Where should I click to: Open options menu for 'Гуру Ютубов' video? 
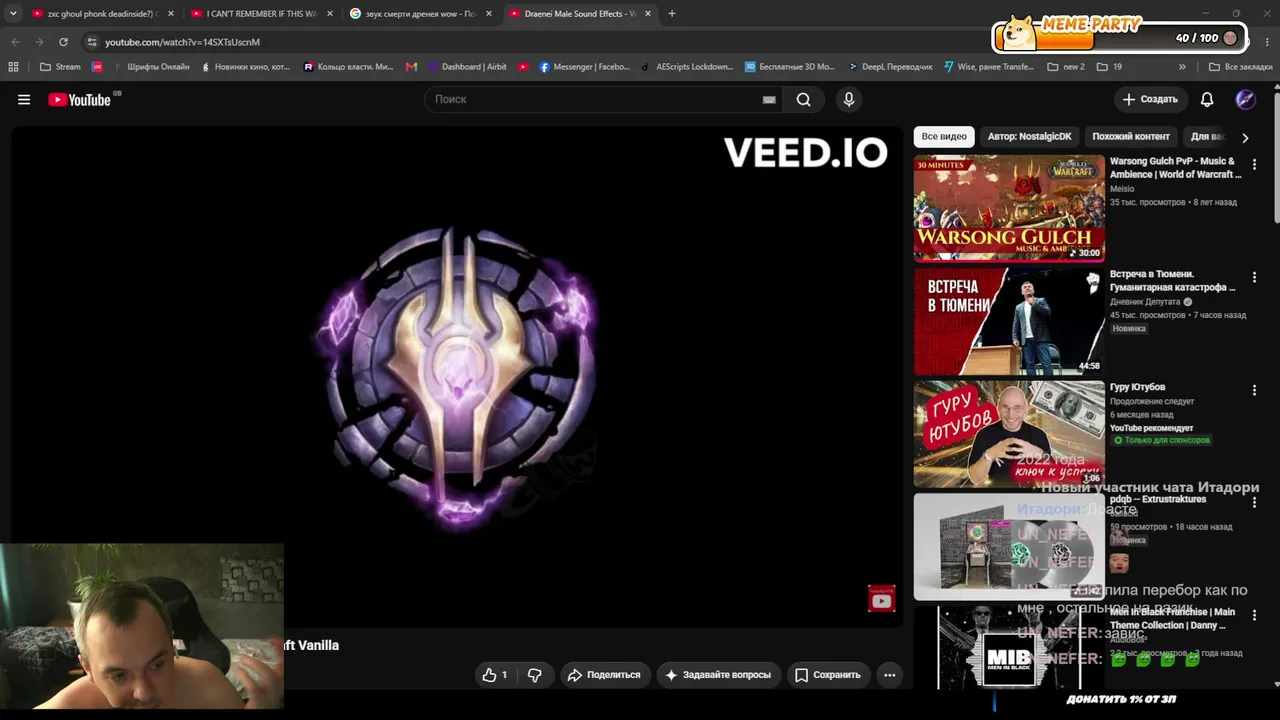[x=1254, y=390]
